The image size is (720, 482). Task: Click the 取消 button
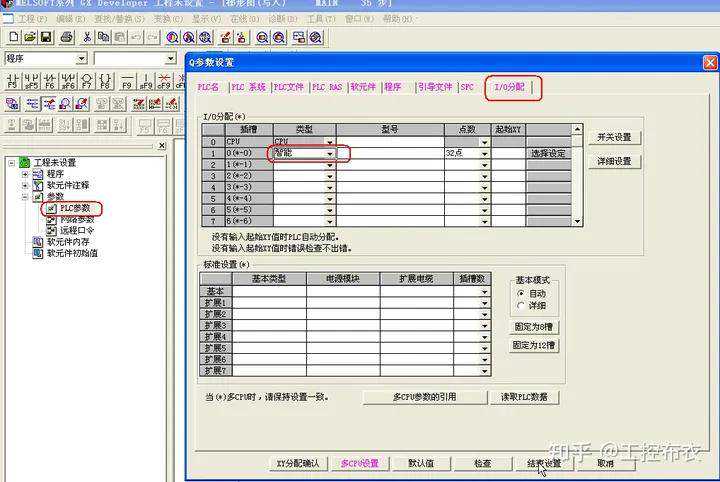coord(606,464)
